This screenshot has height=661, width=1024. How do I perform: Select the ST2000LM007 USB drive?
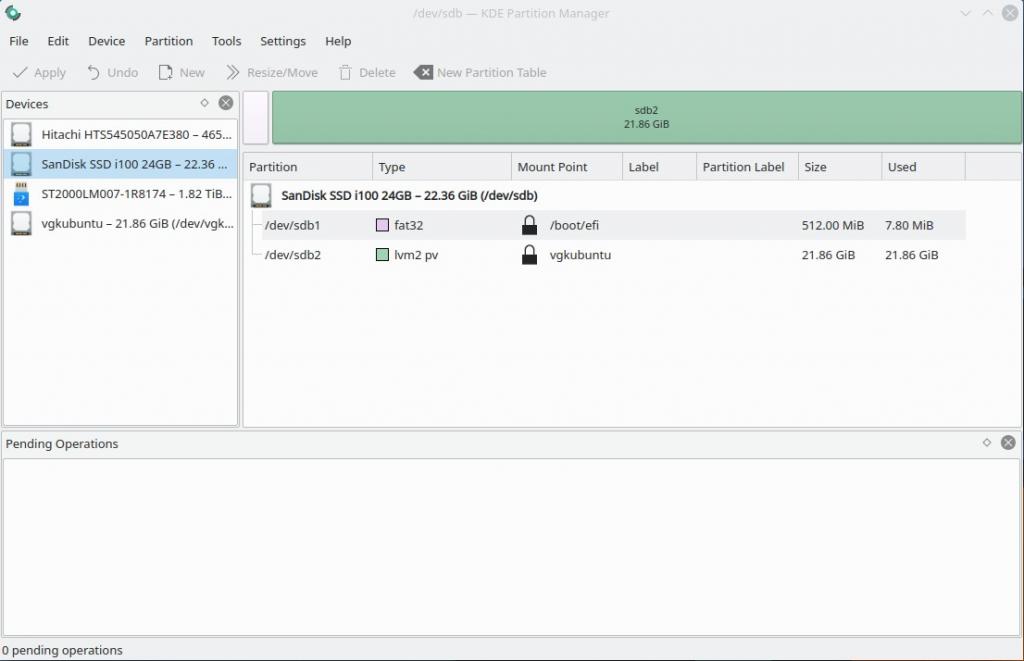coord(120,193)
